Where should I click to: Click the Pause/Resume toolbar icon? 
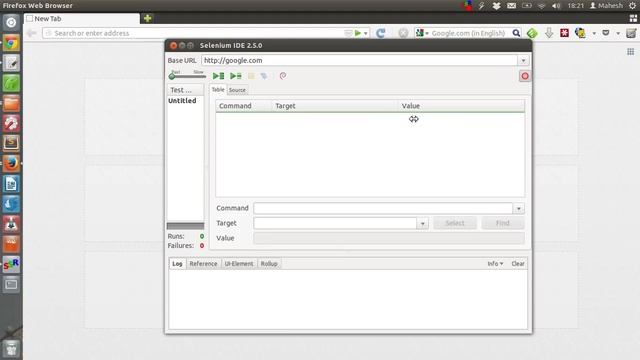click(251, 76)
